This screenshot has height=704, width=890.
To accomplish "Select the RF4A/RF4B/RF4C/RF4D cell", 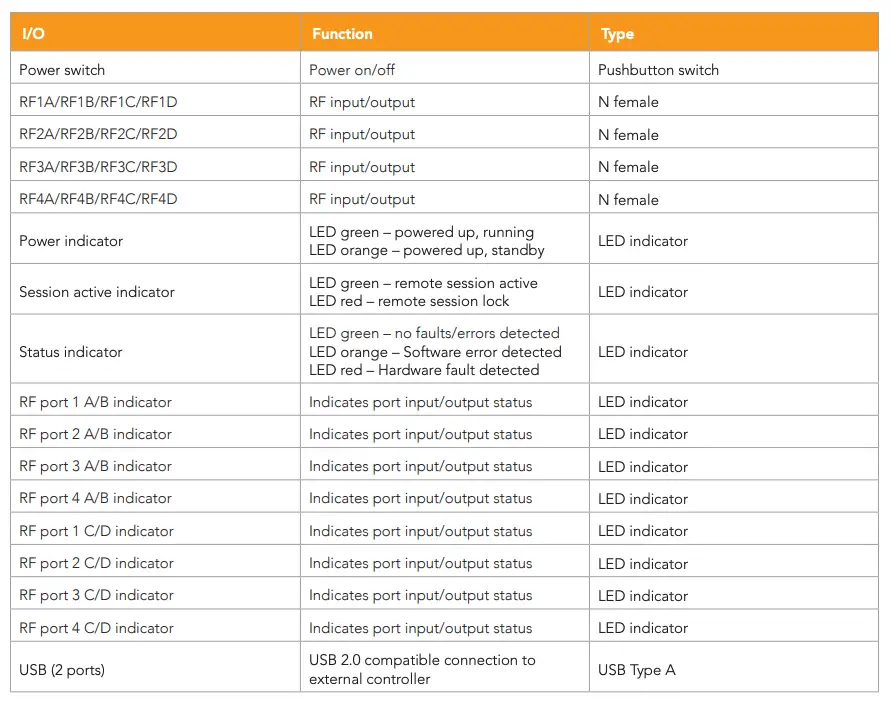I will pos(98,199).
